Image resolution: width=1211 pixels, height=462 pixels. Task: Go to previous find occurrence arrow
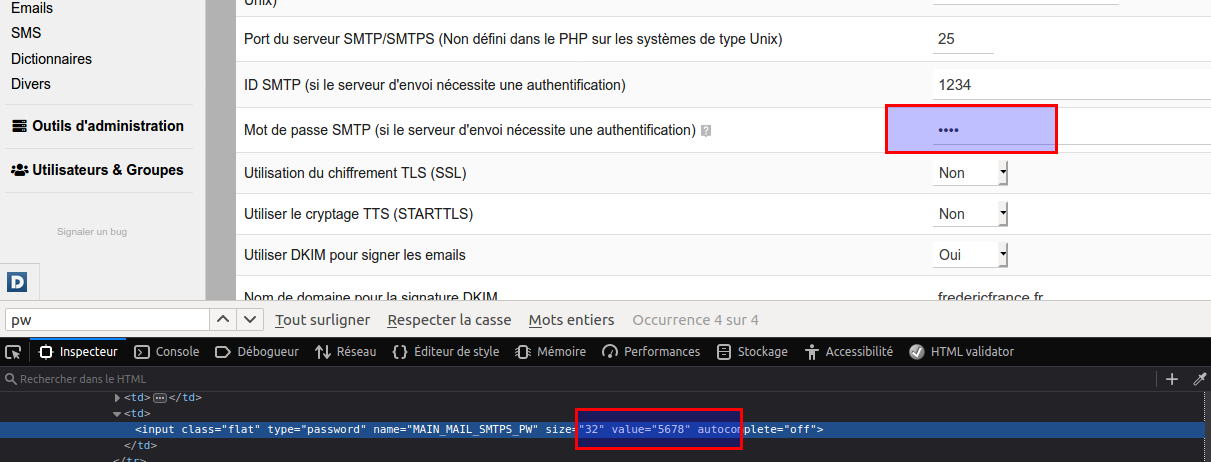pyautogui.click(x=222, y=320)
